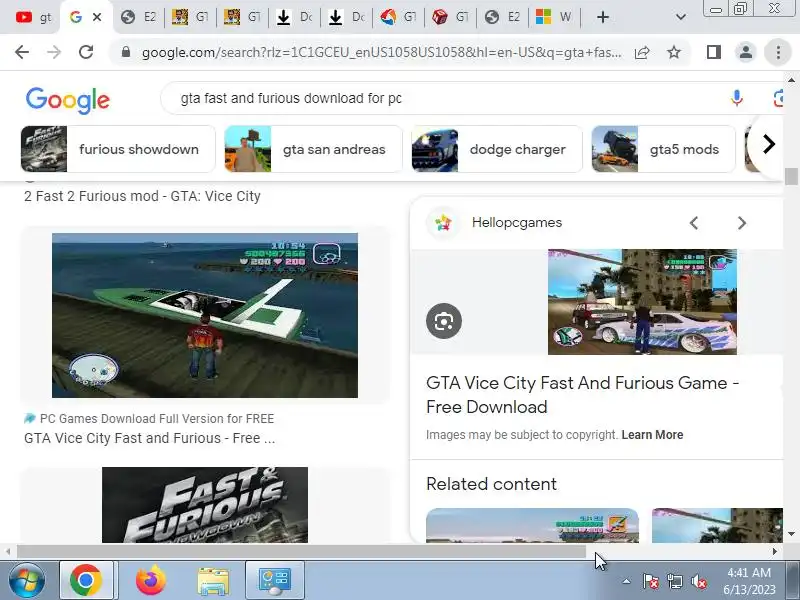Screen dimensions: 800x600
Task: Click vertical scrollbar down arrow
Action: coord(791,534)
